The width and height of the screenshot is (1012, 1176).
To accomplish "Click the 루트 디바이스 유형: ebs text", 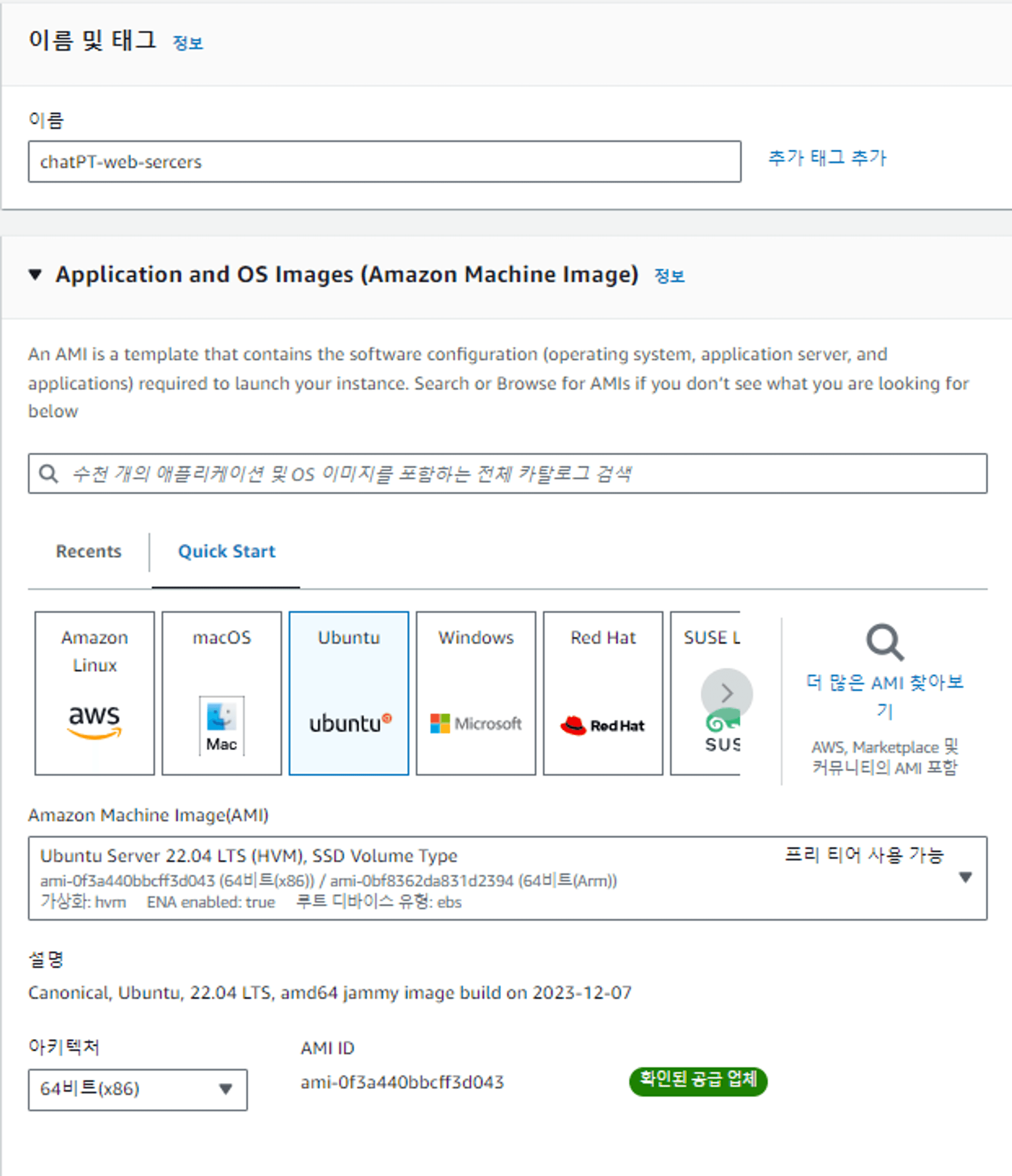I will pyautogui.click(x=379, y=902).
